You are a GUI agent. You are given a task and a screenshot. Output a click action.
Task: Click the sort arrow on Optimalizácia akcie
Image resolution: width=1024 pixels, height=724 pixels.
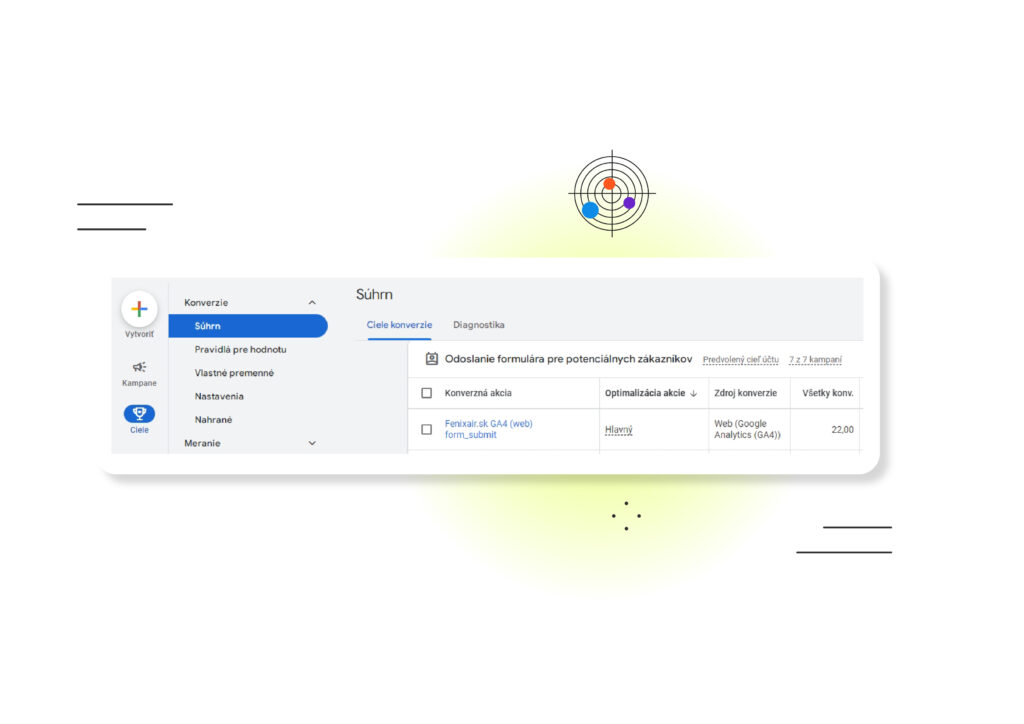(x=691, y=393)
